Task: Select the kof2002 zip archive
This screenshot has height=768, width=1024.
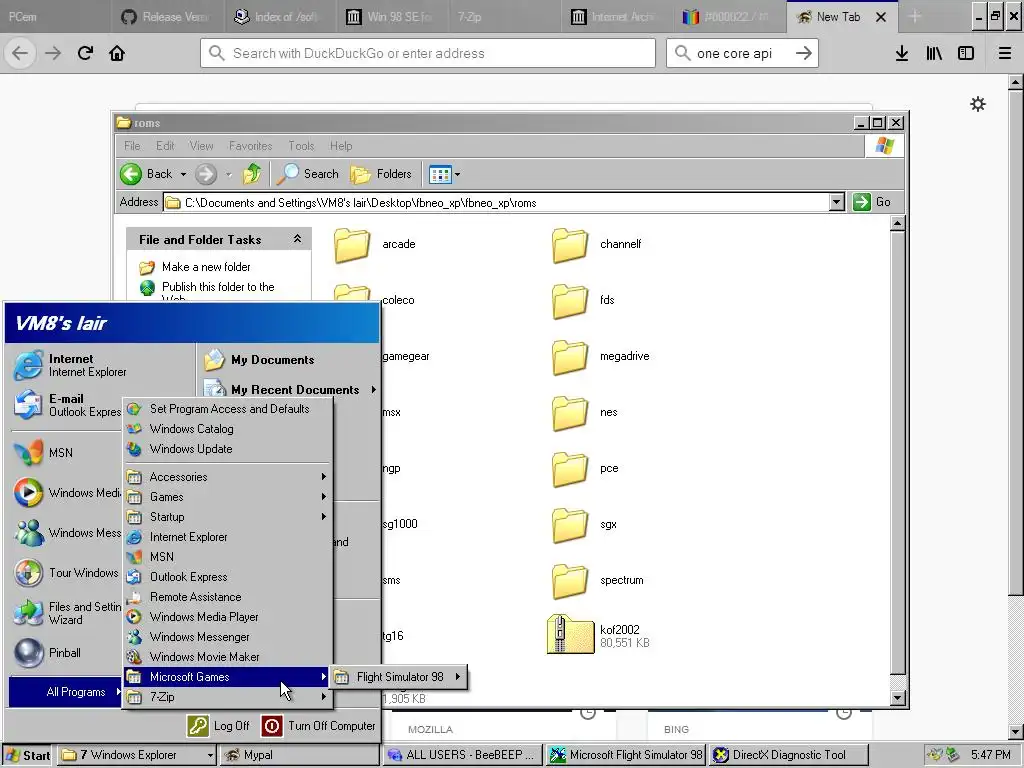Action: coord(598,634)
